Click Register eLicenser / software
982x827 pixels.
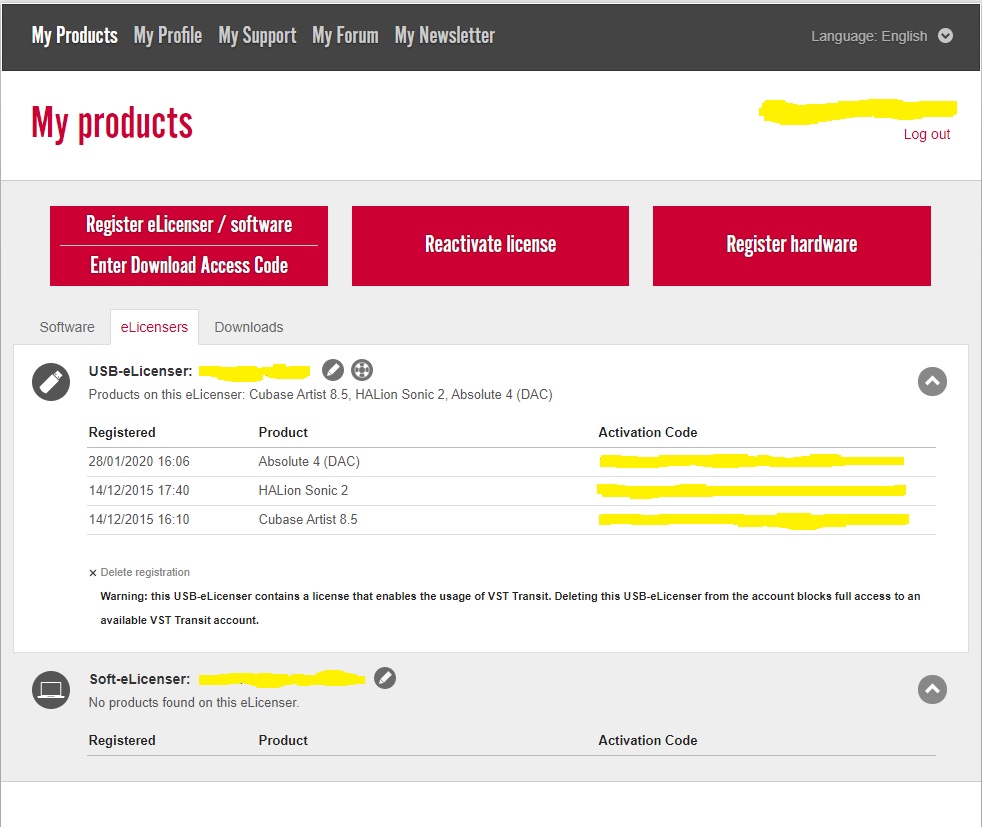189,225
